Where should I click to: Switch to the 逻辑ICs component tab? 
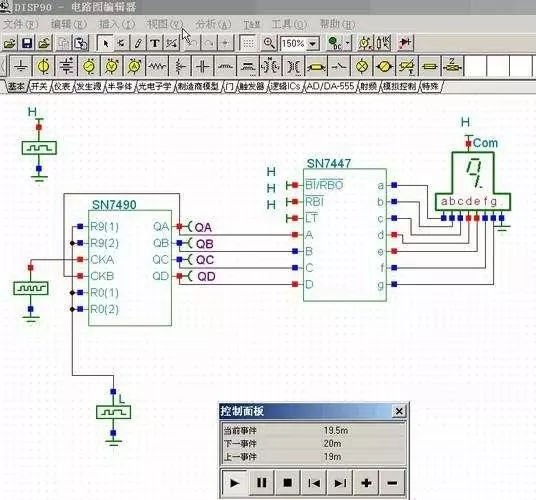[285, 86]
